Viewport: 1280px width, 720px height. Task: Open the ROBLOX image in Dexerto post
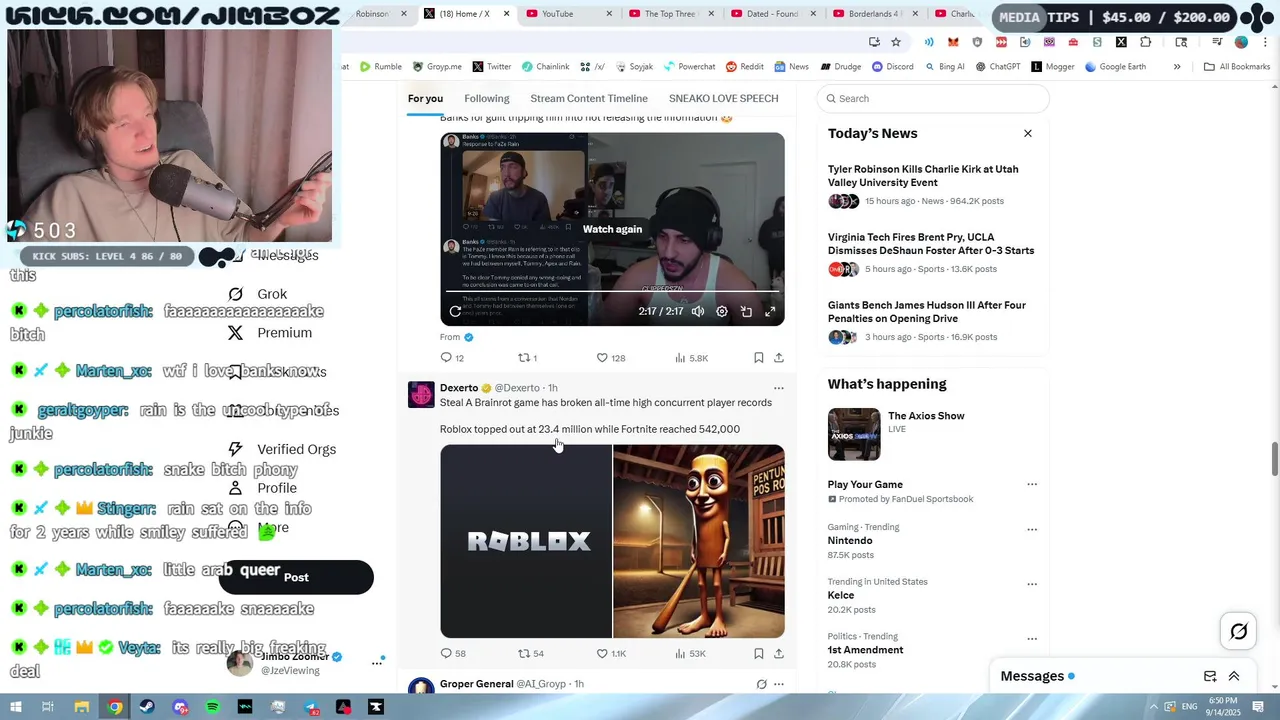click(526, 541)
